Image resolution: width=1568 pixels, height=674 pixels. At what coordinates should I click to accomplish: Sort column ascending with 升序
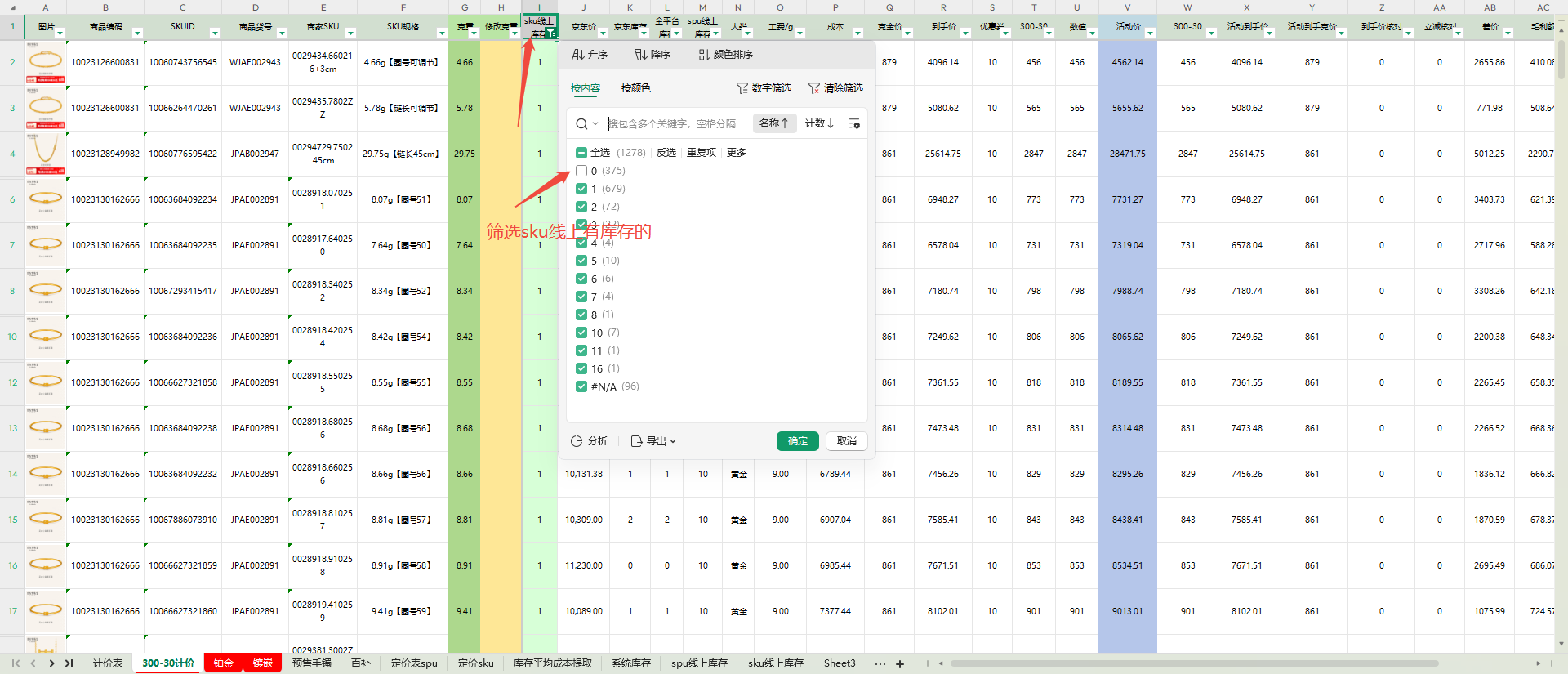pos(590,55)
